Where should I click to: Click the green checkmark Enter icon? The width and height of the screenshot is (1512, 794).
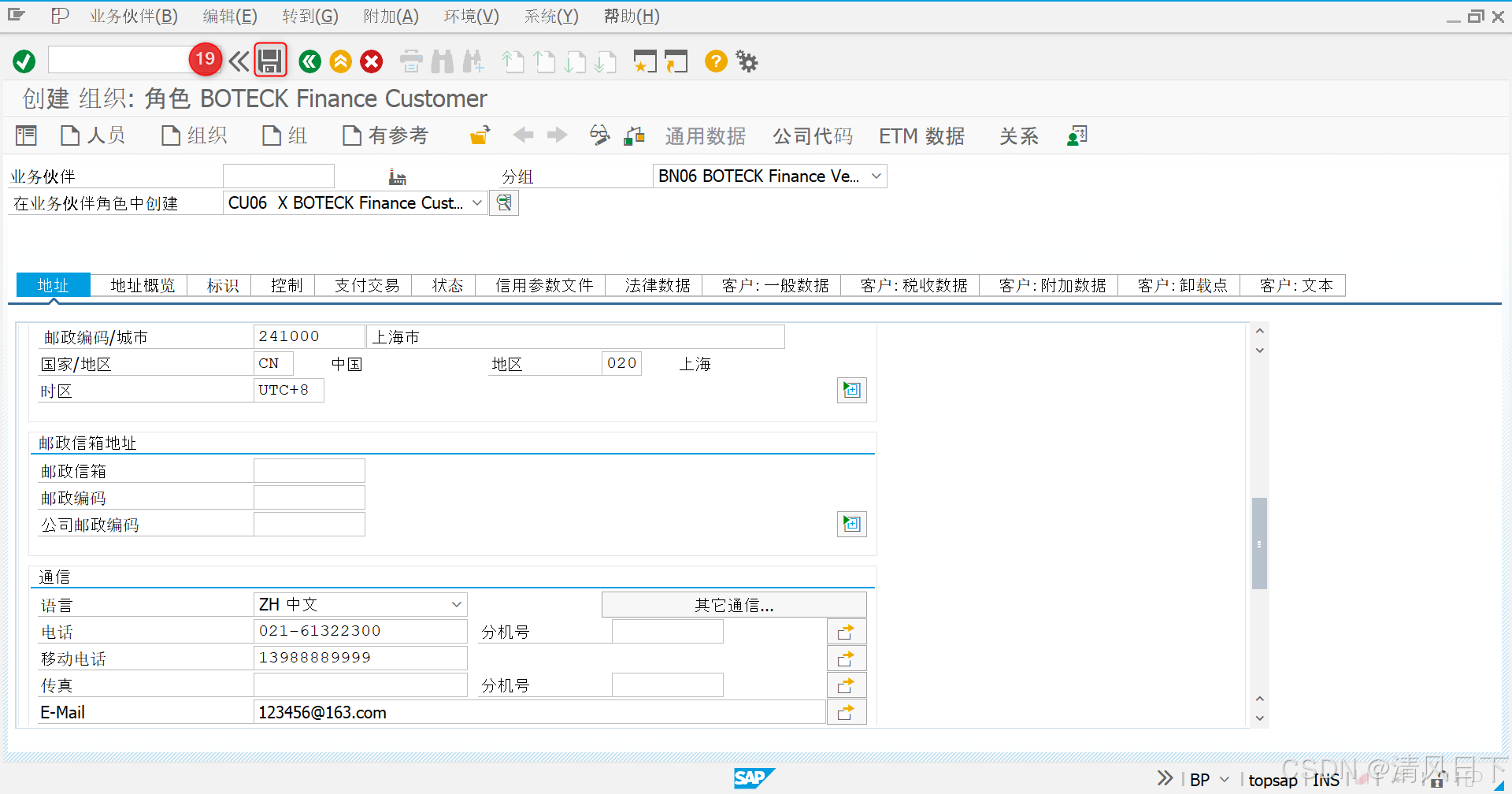(x=23, y=61)
